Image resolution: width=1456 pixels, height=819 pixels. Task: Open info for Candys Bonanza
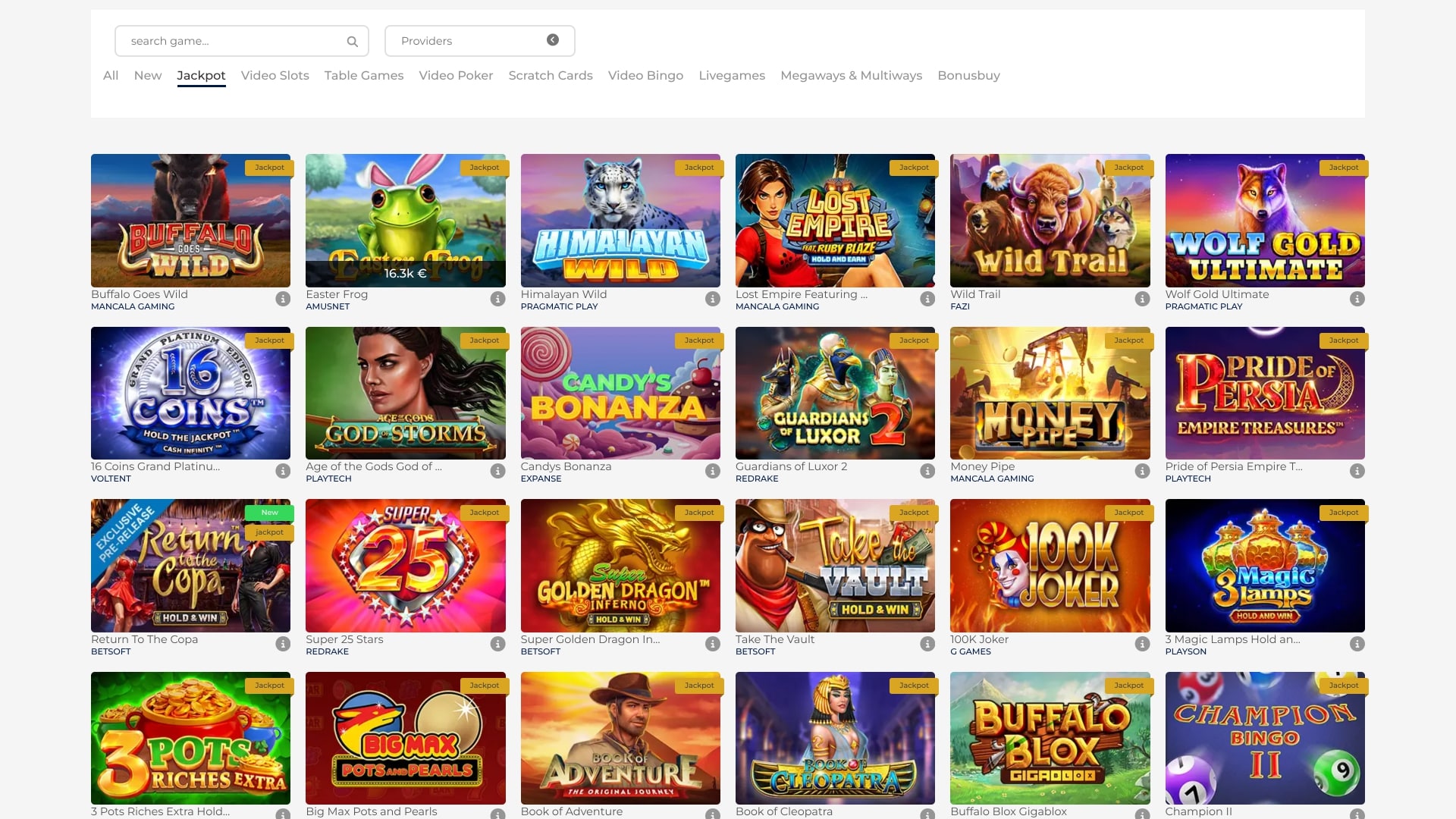pyautogui.click(x=712, y=470)
